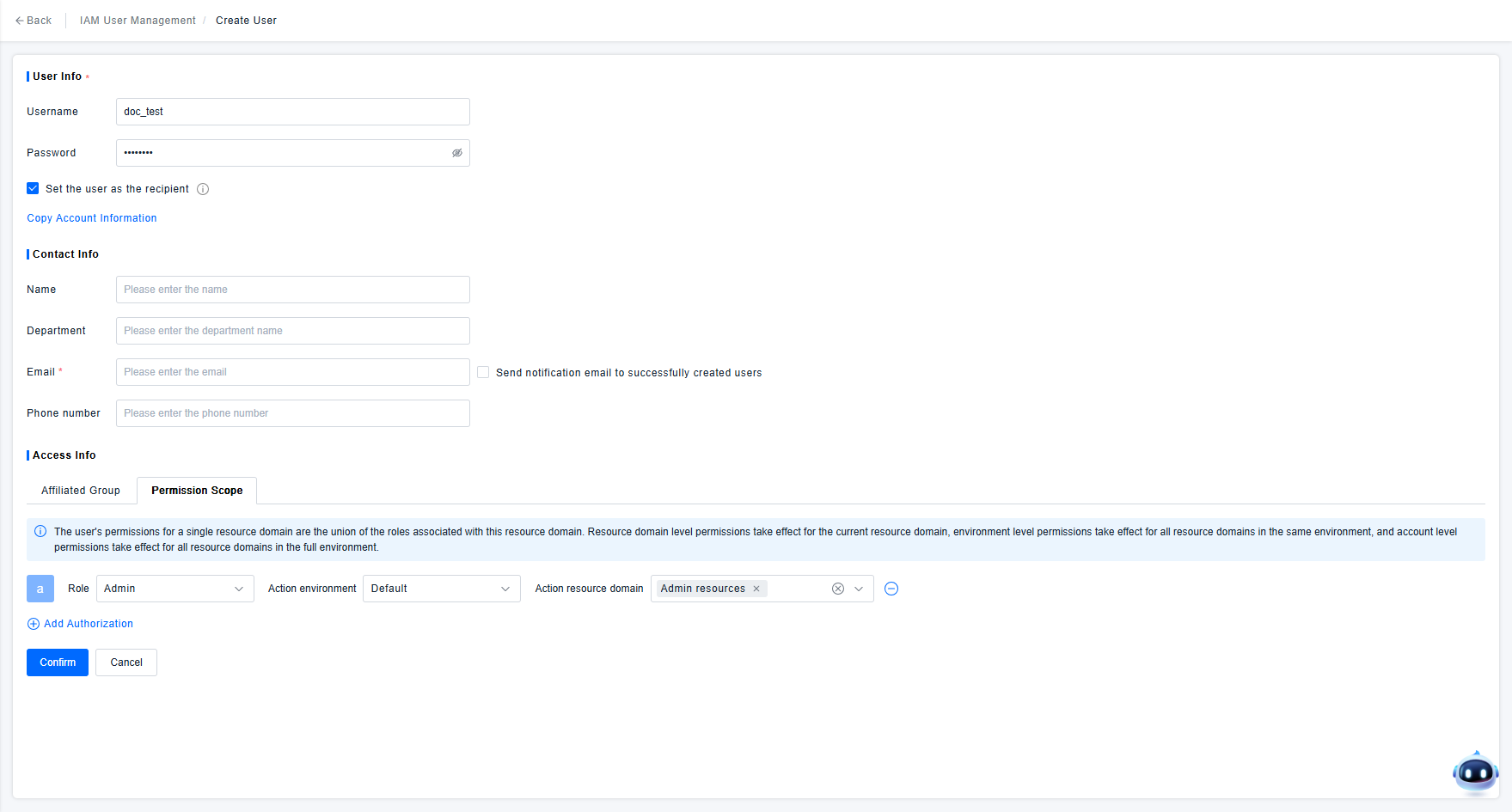Viewport: 1512px width, 812px height.
Task: Clear all selected resource domains
Action: 837,589
